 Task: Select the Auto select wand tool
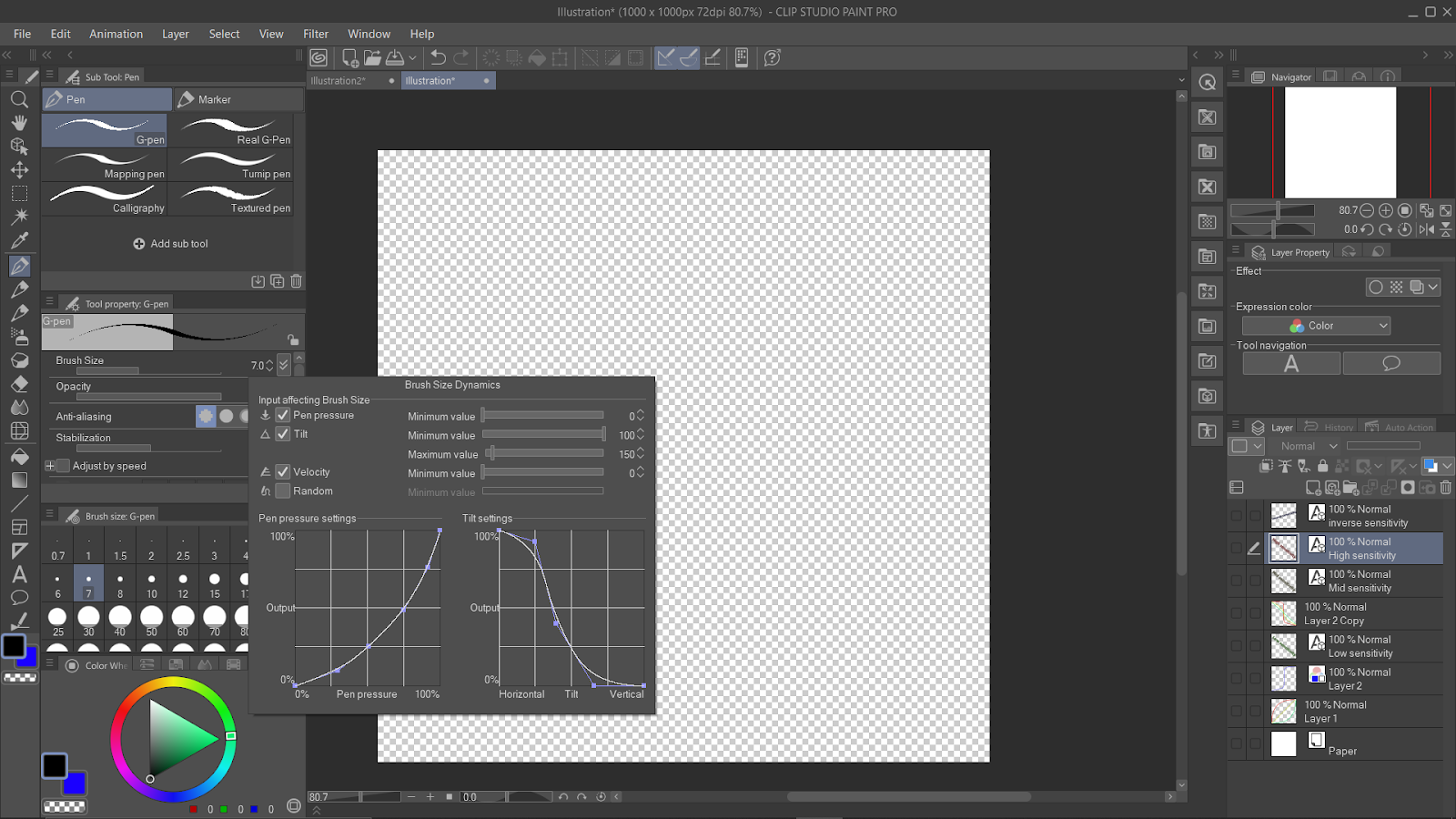(x=19, y=217)
